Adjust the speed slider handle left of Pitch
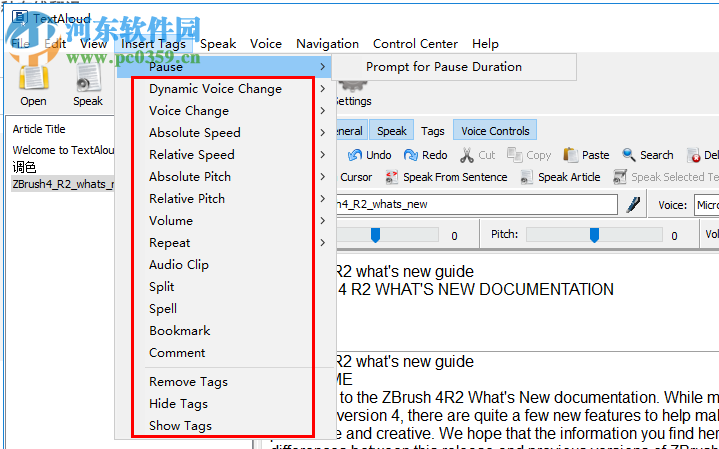 tap(375, 235)
